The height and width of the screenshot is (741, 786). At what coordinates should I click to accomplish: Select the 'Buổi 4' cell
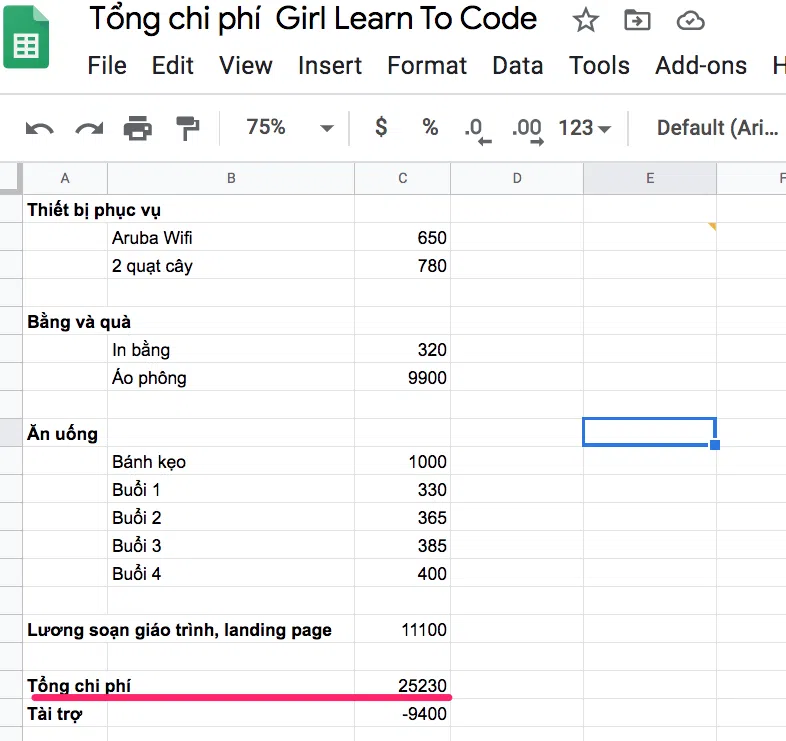tap(231, 574)
